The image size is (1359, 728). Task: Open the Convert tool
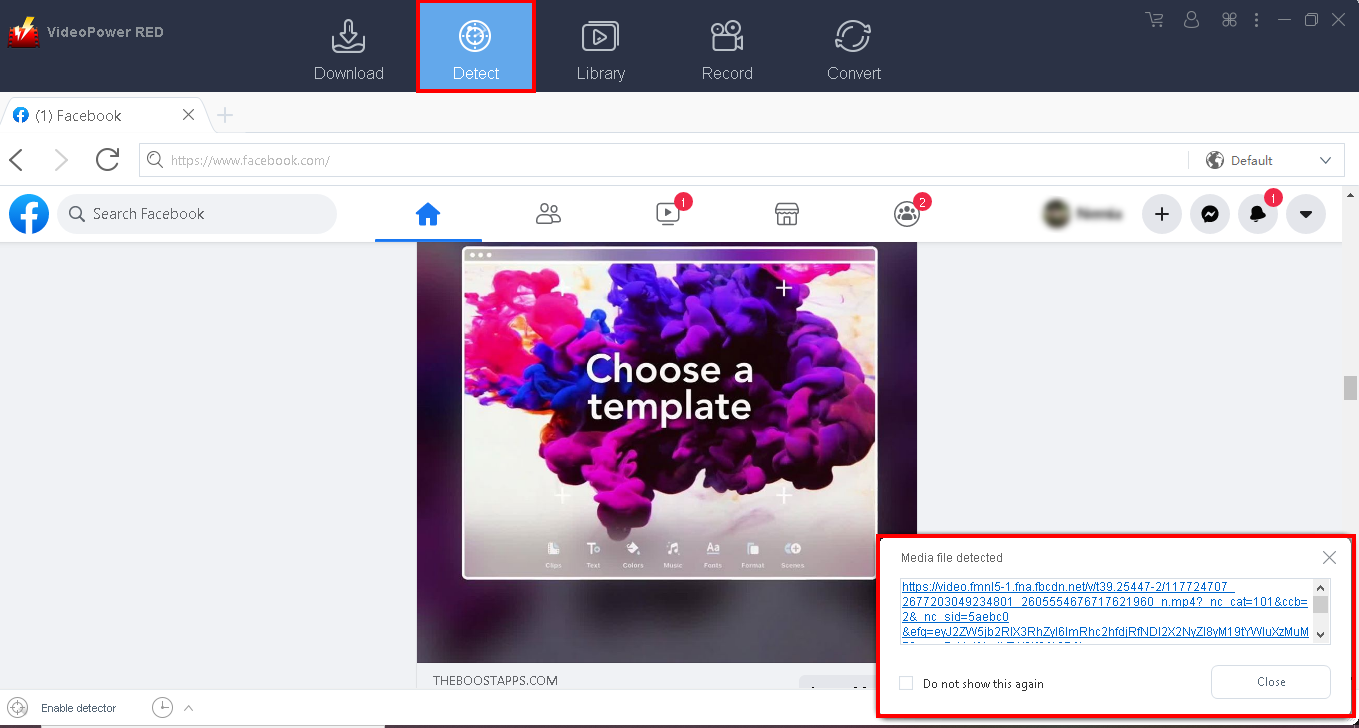coord(853,46)
